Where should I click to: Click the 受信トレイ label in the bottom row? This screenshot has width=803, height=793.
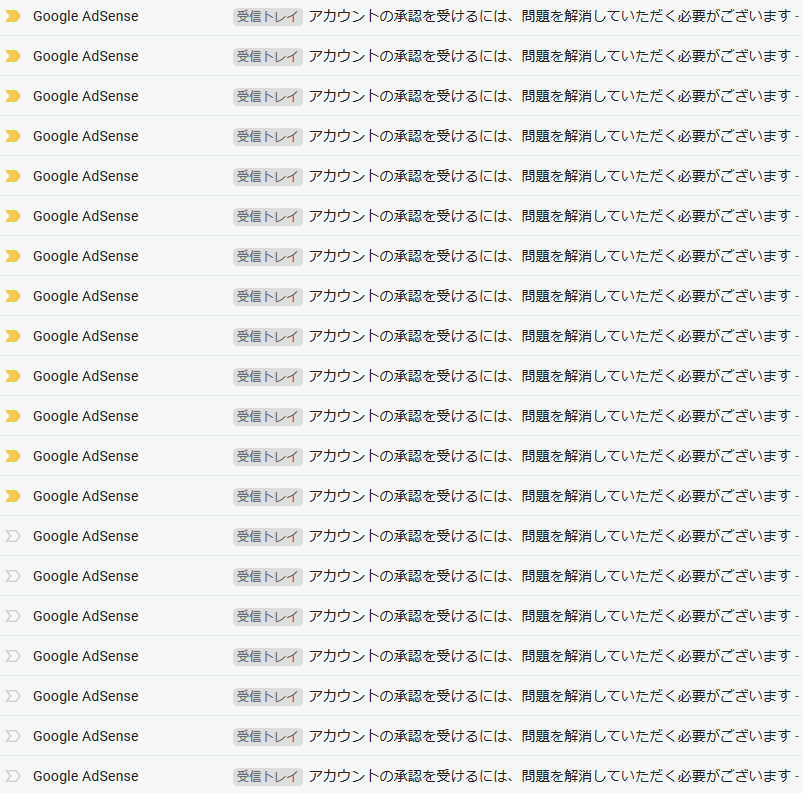coord(267,777)
